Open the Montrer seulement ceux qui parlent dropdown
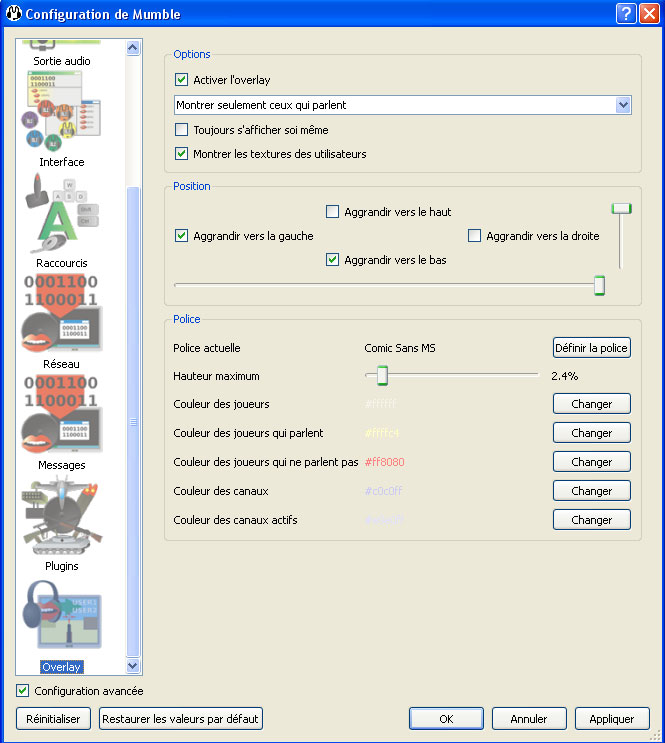665x743 pixels. (402, 105)
